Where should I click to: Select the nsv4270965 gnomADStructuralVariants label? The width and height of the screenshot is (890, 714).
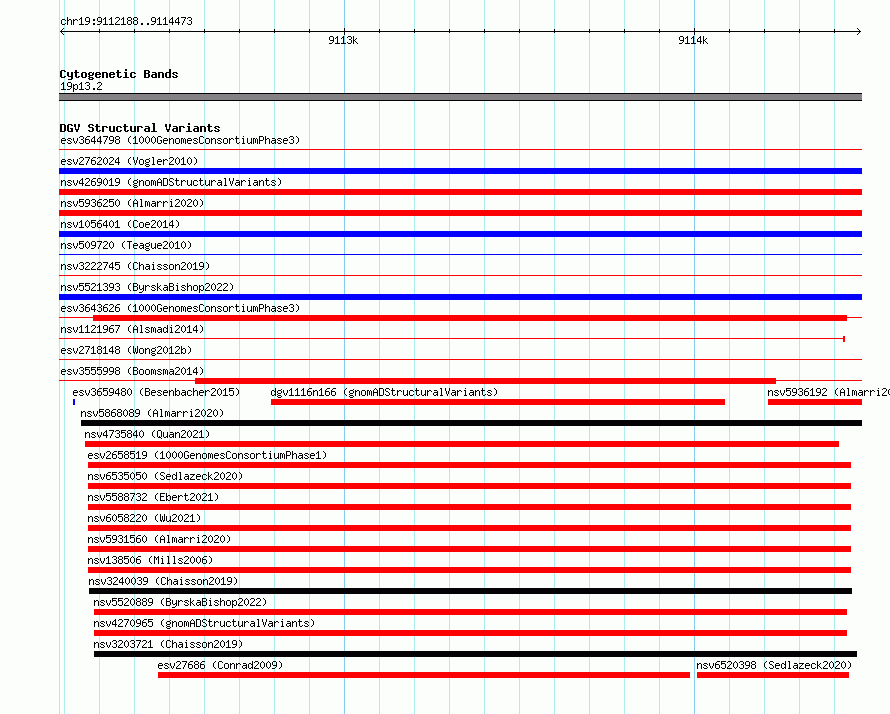tap(204, 623)
